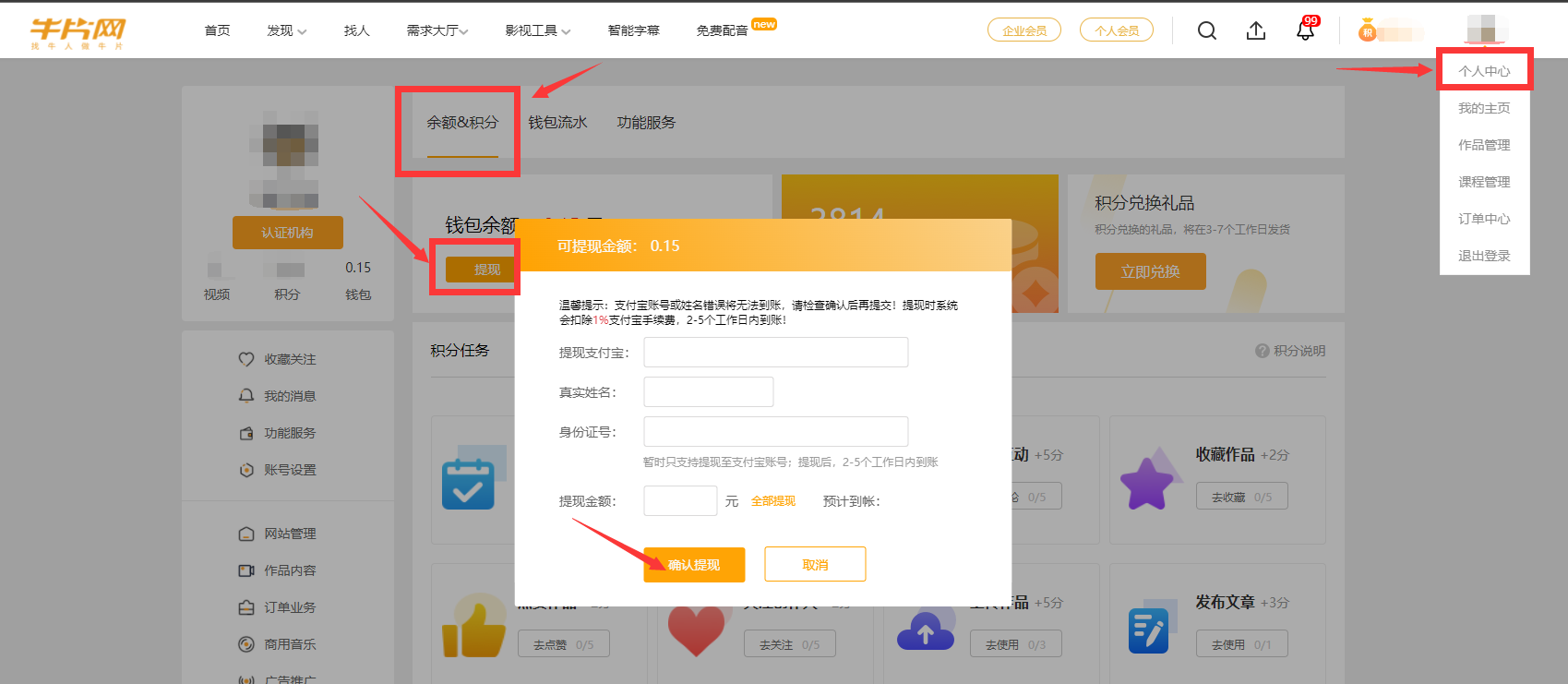Open 收藏关注 heart icon in sidebar
The image size is (1568, 684).
point(246,359)
